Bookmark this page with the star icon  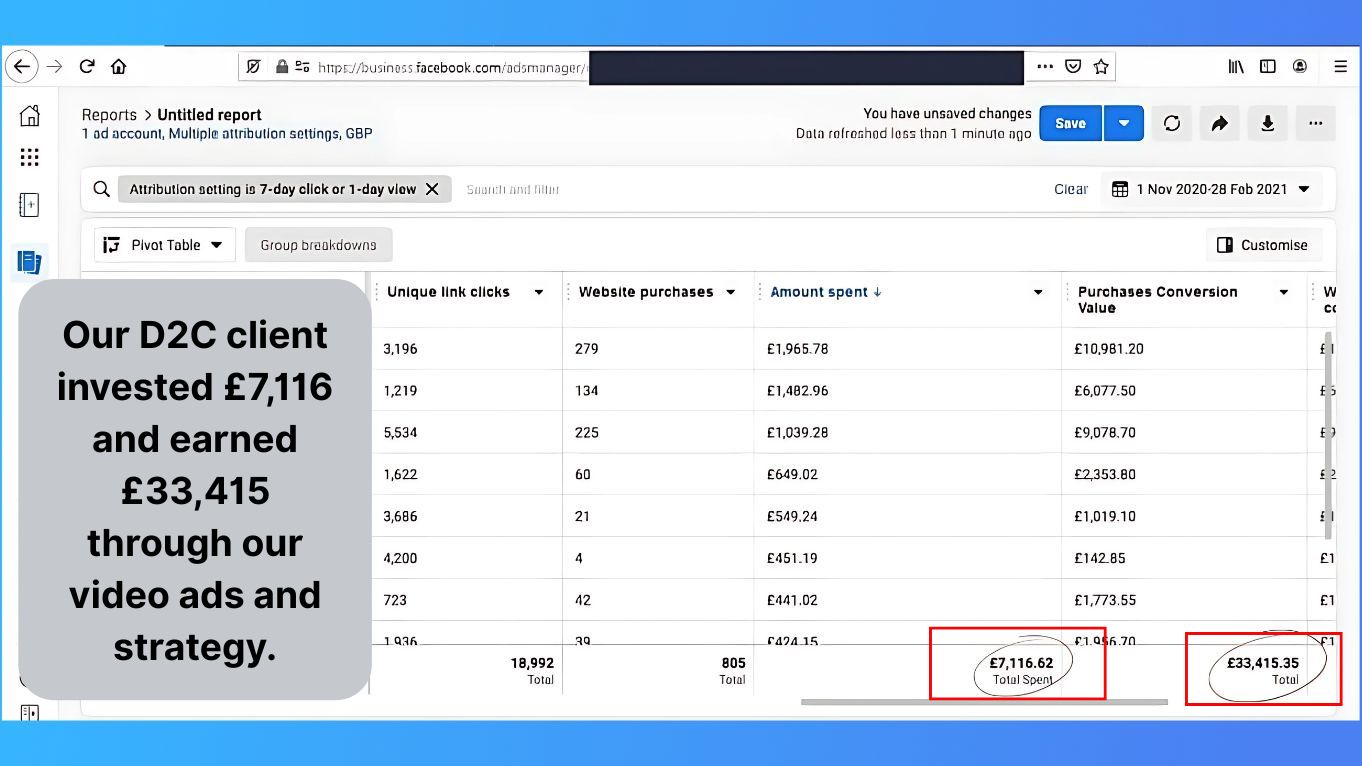click(x=1101, y=67)
